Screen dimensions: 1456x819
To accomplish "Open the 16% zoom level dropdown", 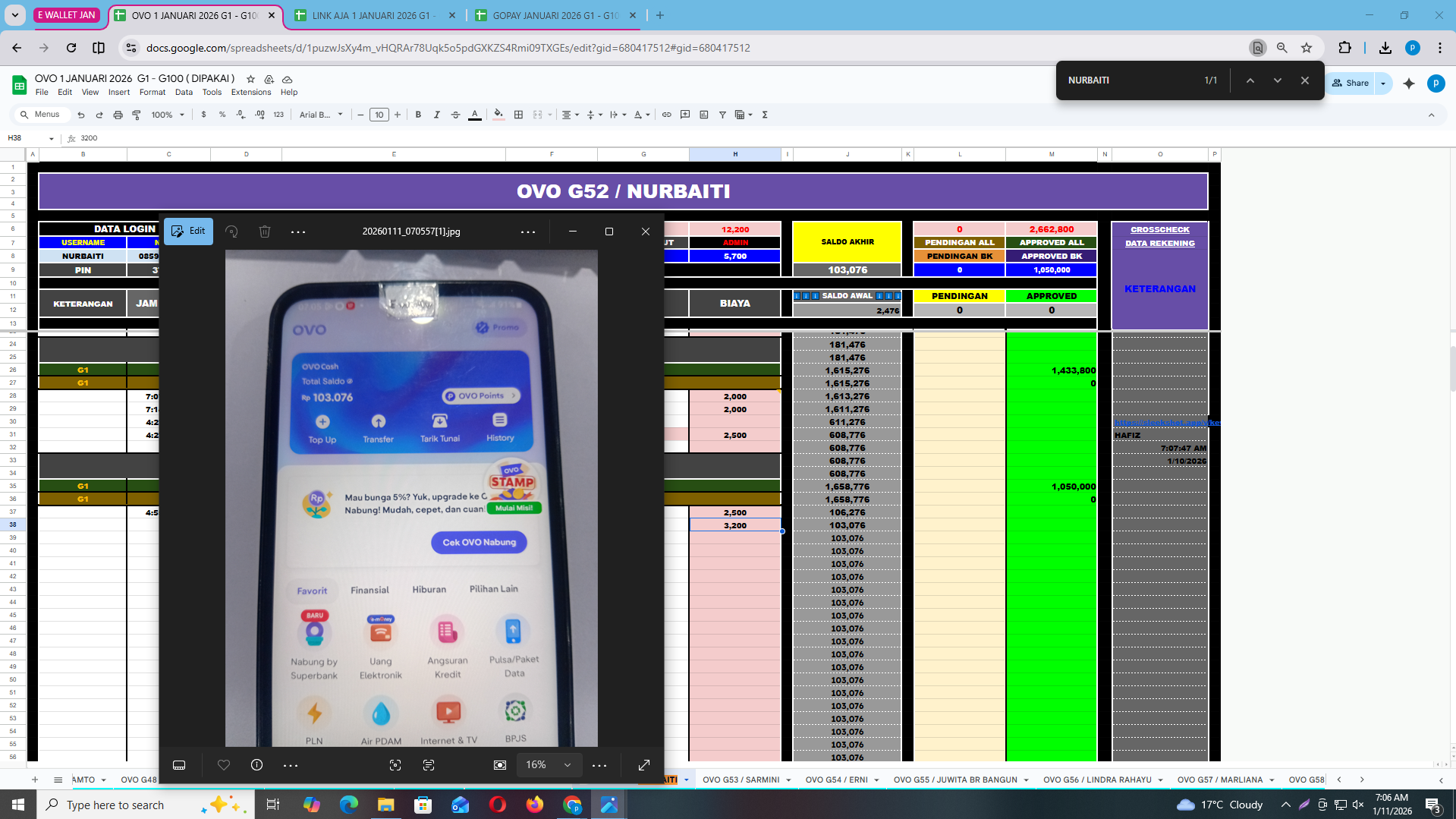I will (549, 765).
